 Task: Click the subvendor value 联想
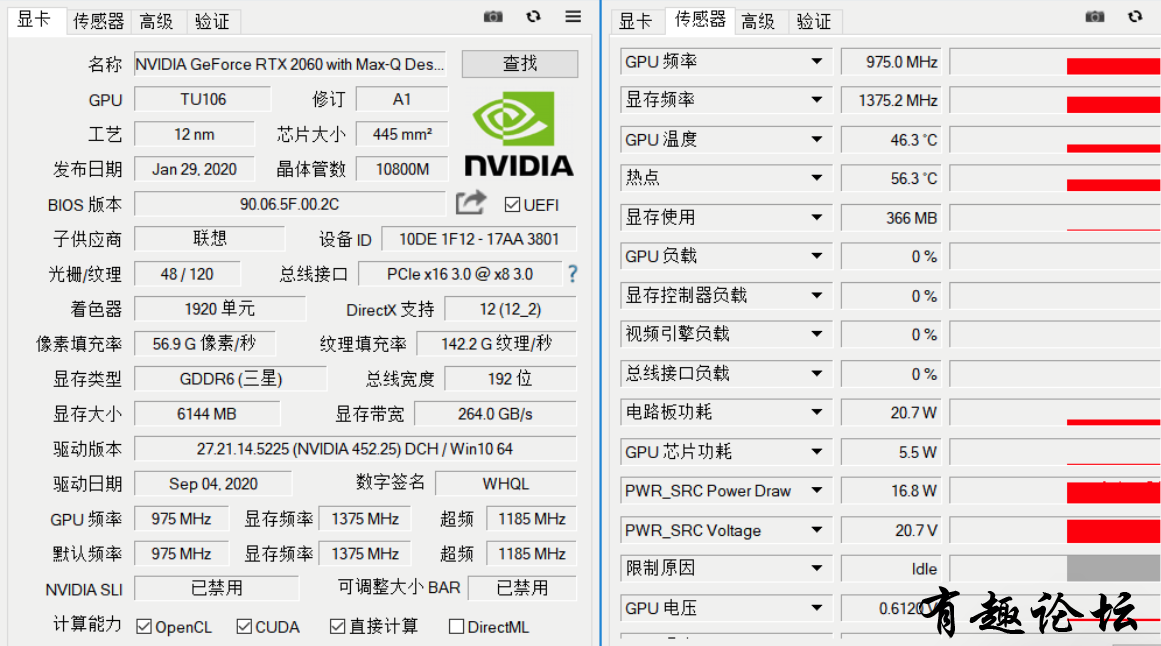tap(210, 239)
